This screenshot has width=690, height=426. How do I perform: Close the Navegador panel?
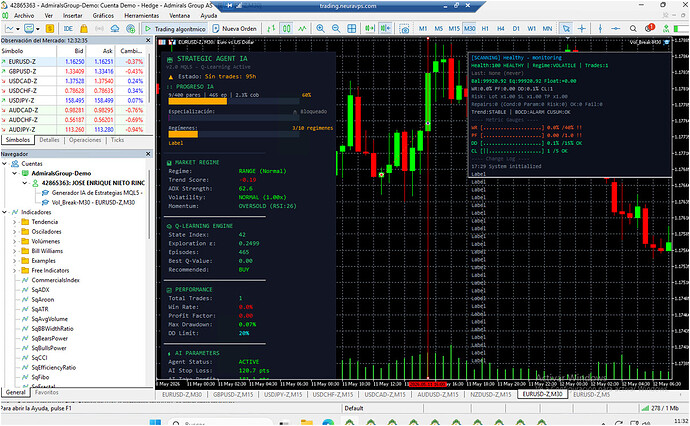pos(148,154)
